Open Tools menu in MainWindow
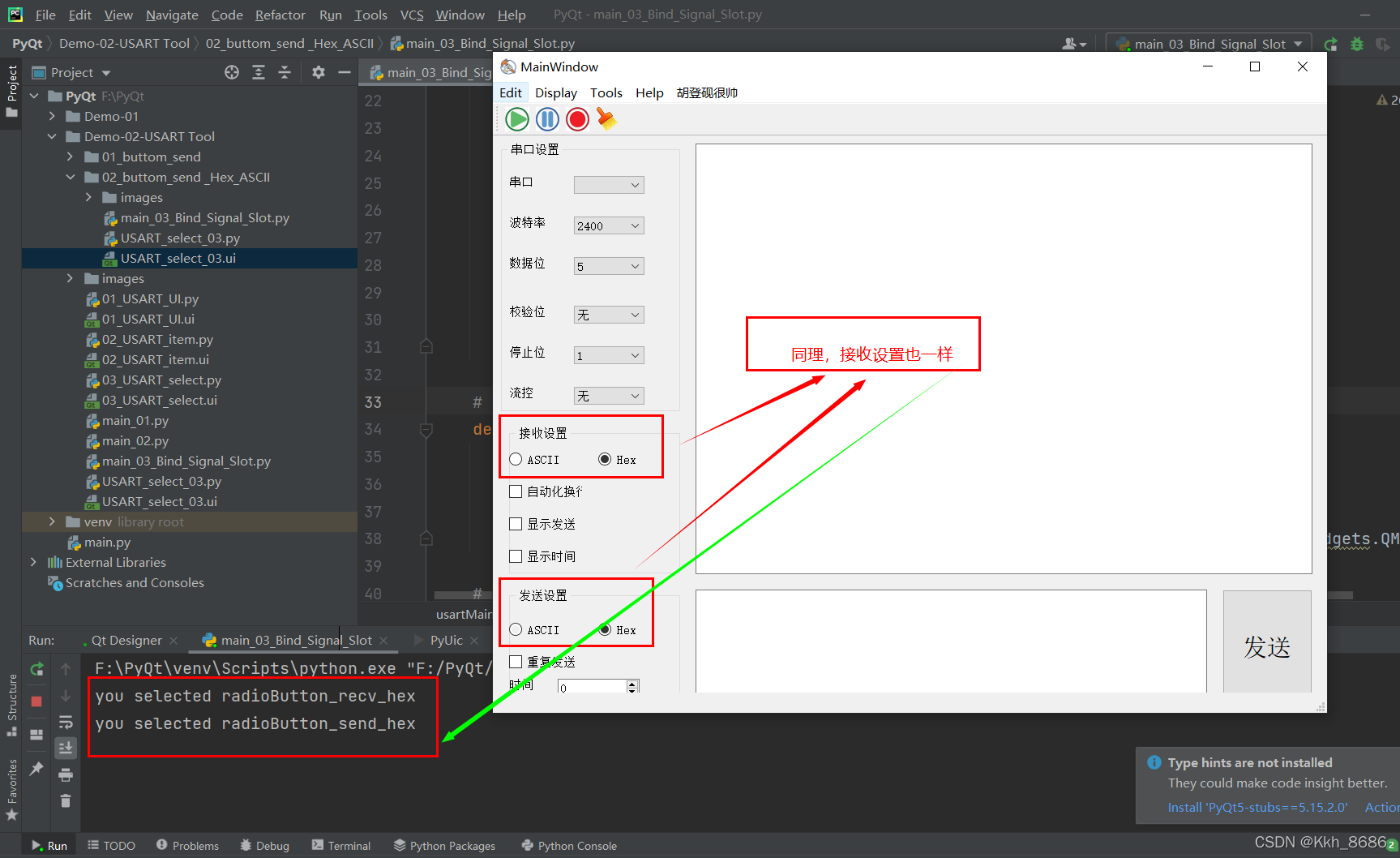This screenshot has width=1400, height=858. pos(606,92)
